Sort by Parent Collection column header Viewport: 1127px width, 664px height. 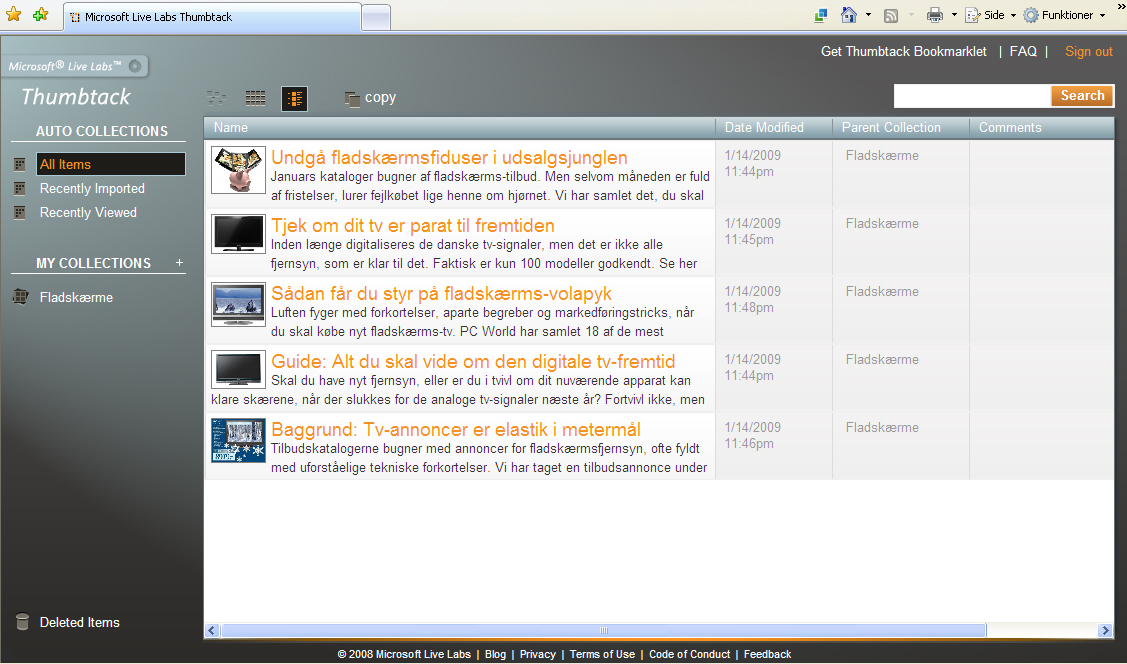point(901,128)
